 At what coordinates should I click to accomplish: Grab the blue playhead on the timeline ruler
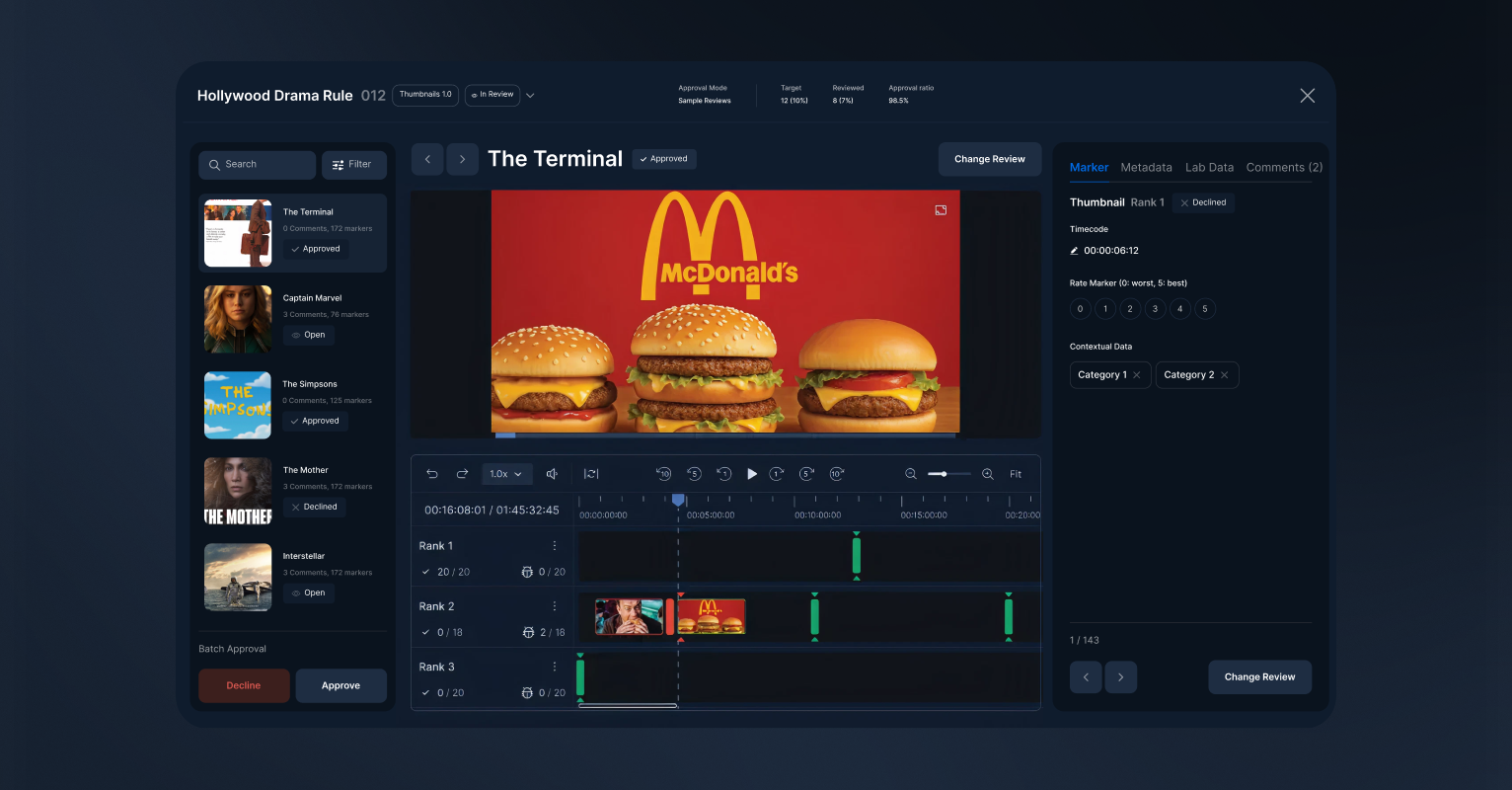678,501
